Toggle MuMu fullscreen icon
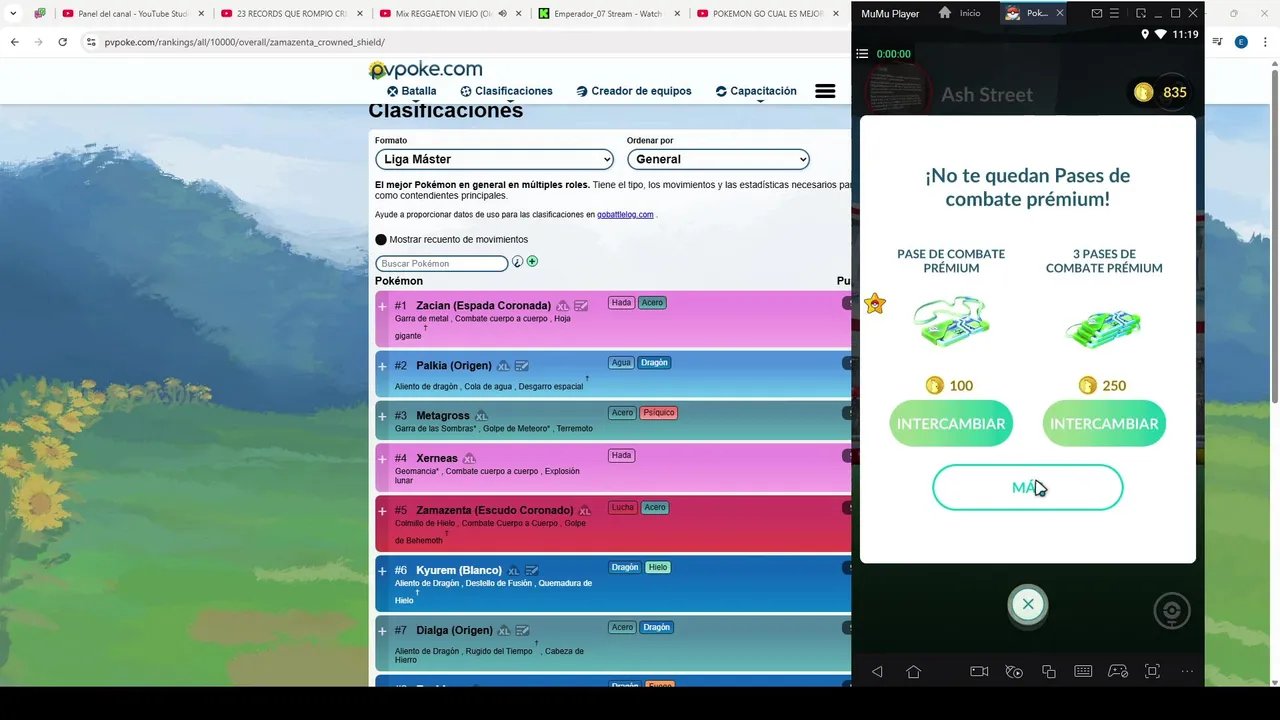 1152,671
